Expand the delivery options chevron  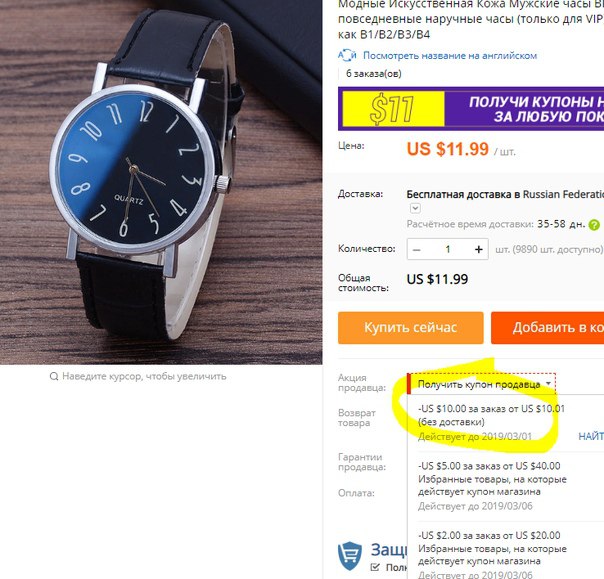click(x=415, y=208)
